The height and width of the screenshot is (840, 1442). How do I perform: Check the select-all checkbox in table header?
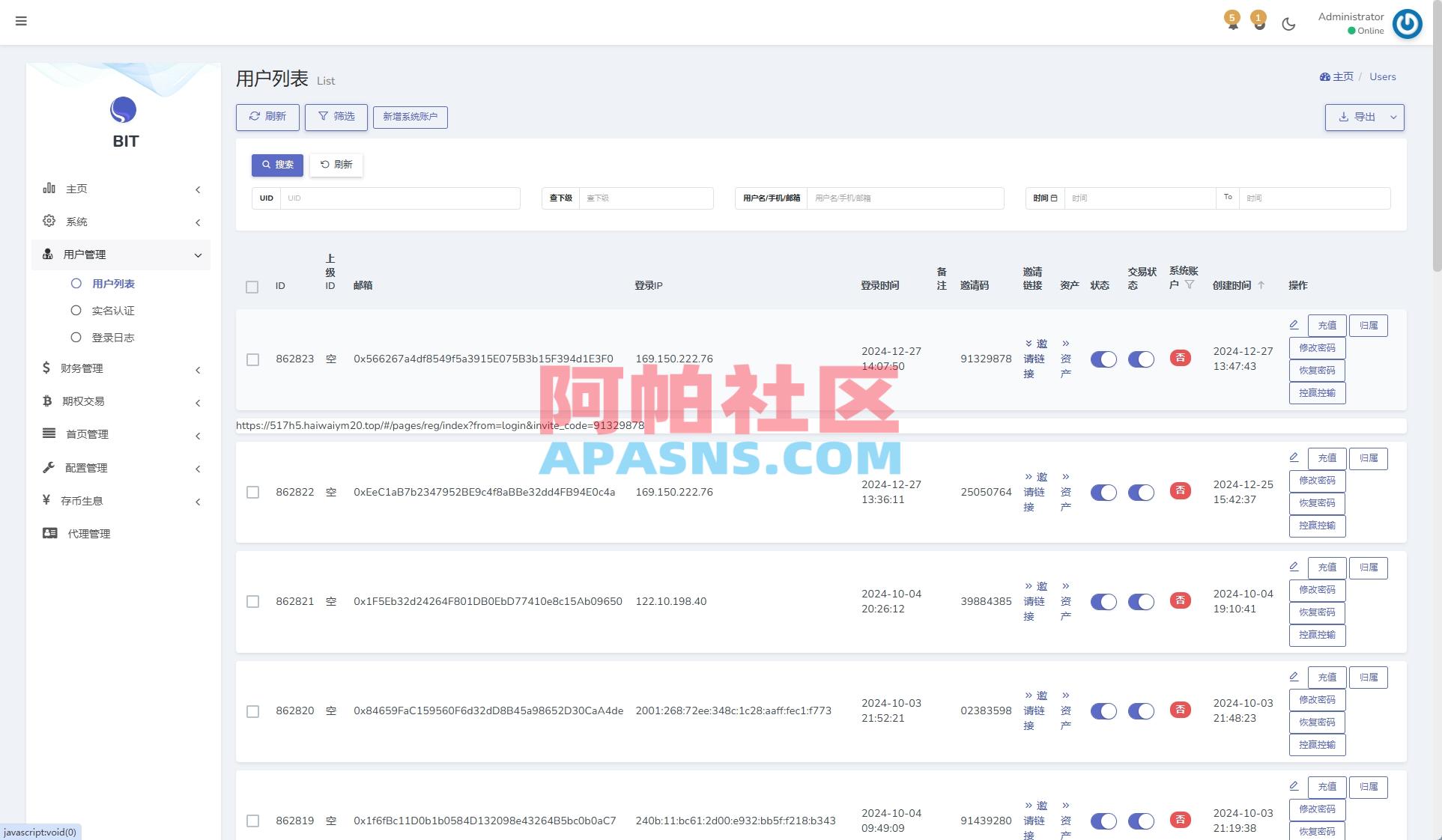pyautogui.click(x=252, y=287)
